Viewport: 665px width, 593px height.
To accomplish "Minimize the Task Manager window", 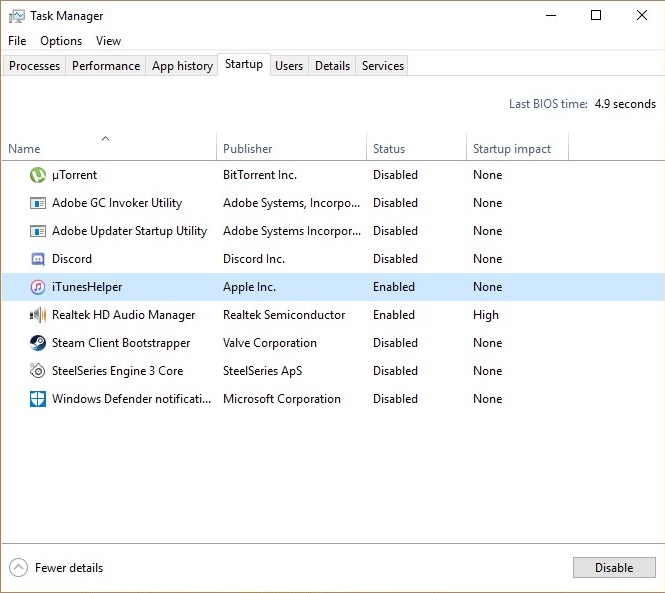I will click(550, 16).
